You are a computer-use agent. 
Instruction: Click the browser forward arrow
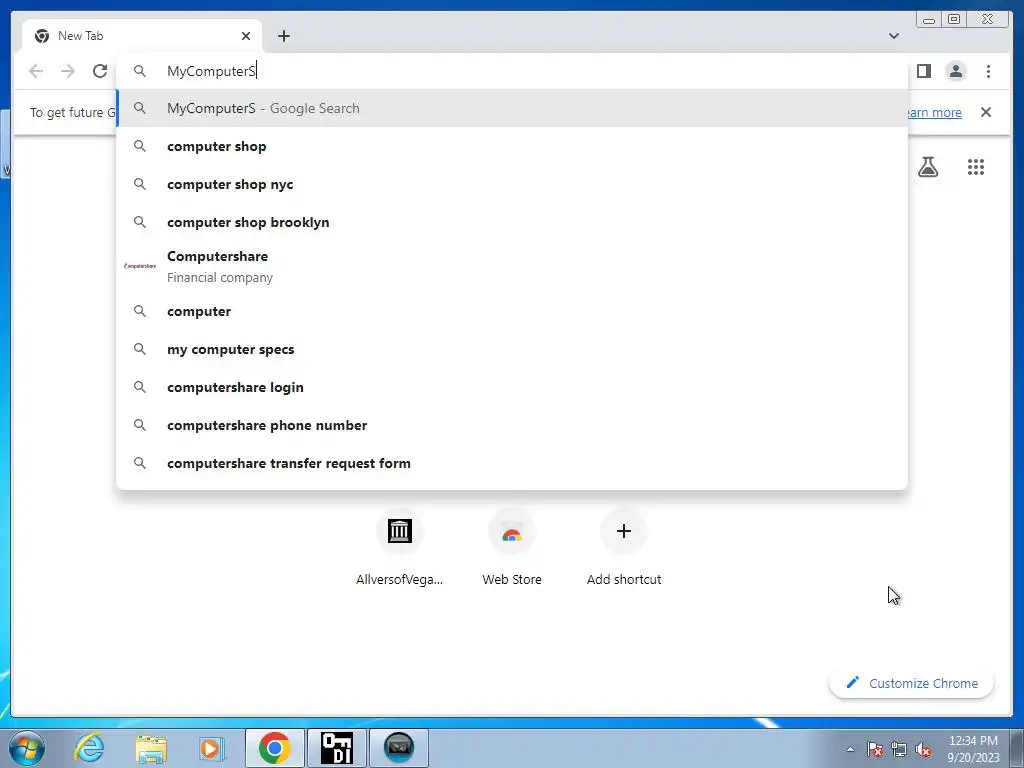(68, 71)
